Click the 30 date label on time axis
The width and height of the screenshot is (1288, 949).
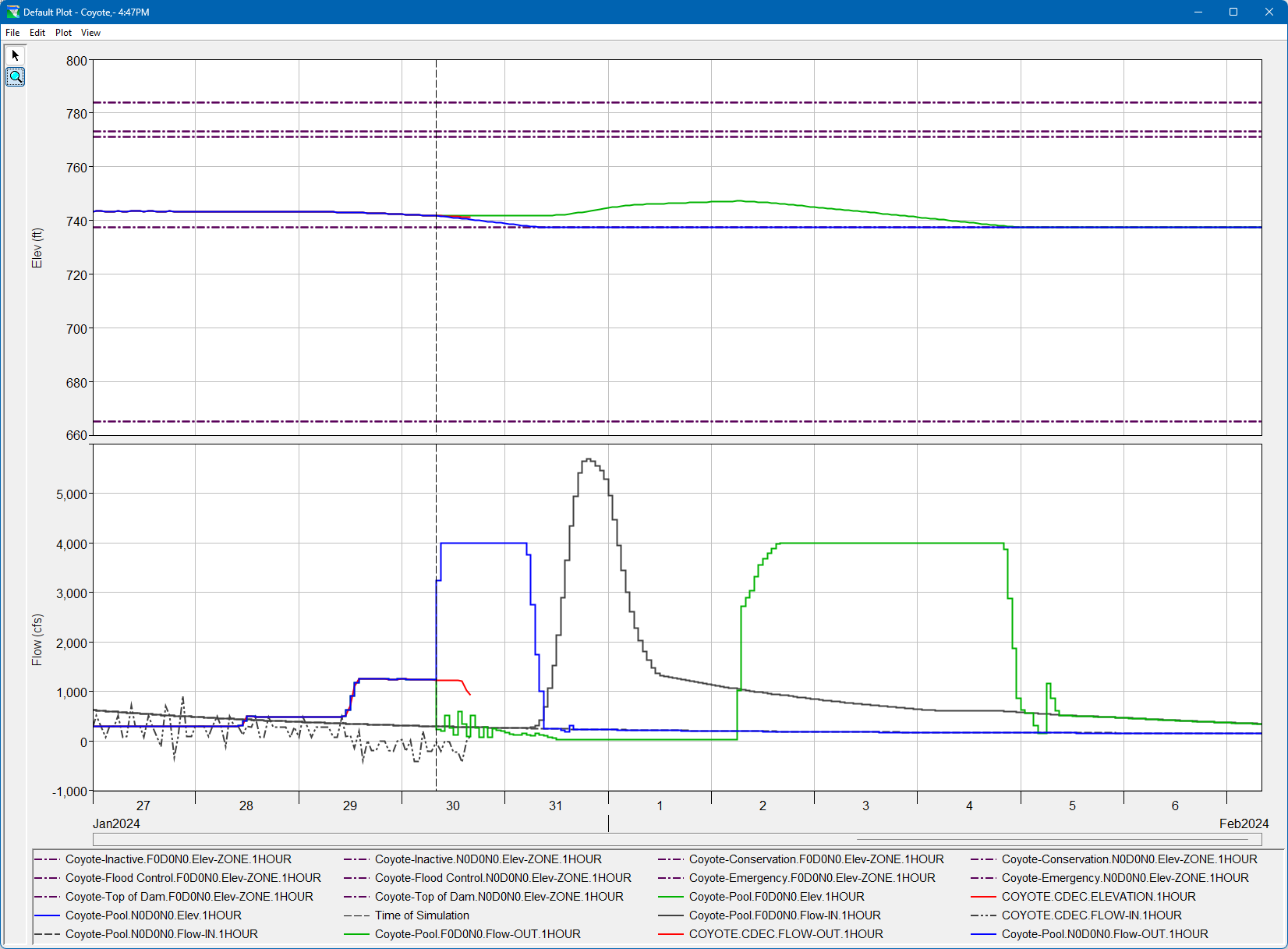pyautogui.click(x=453, y=806)
